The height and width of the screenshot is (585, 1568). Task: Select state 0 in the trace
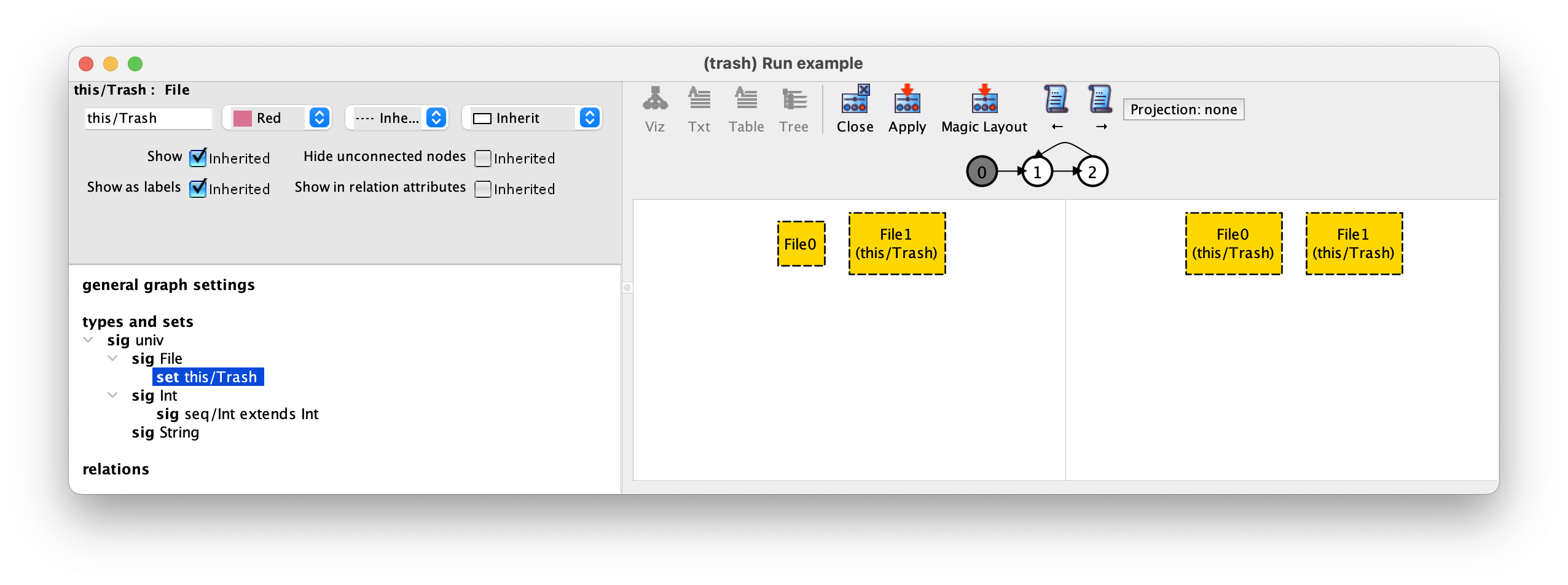click(x=982, y=171)
